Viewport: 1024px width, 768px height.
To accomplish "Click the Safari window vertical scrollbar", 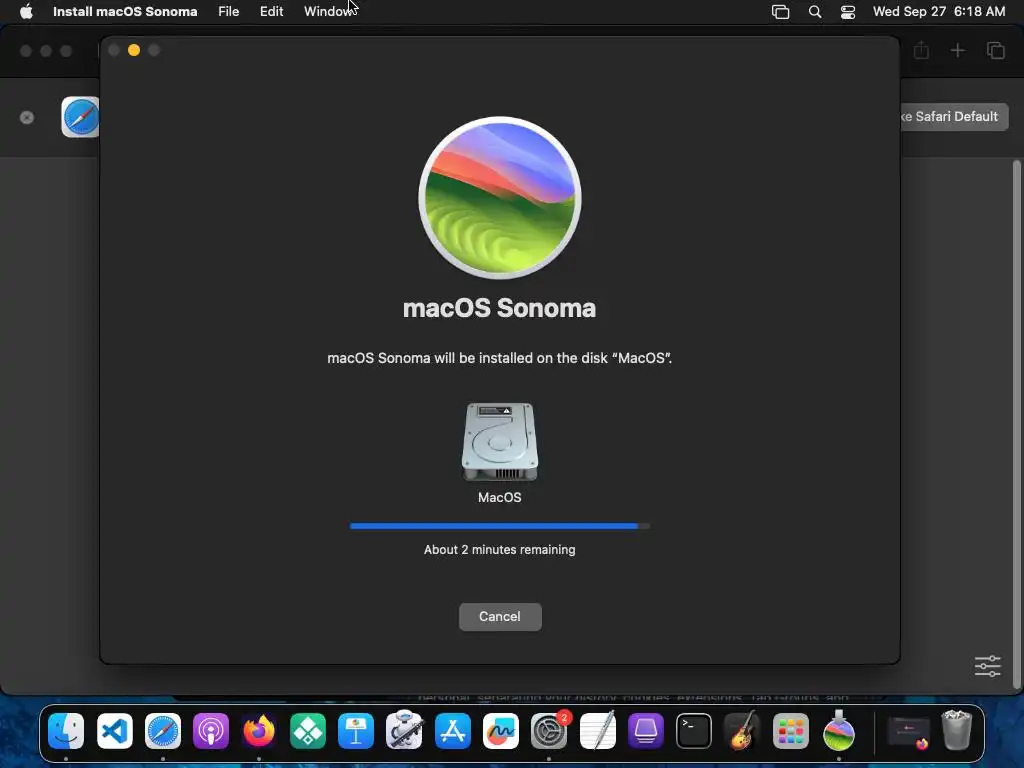I will [x=1016, y=424].
